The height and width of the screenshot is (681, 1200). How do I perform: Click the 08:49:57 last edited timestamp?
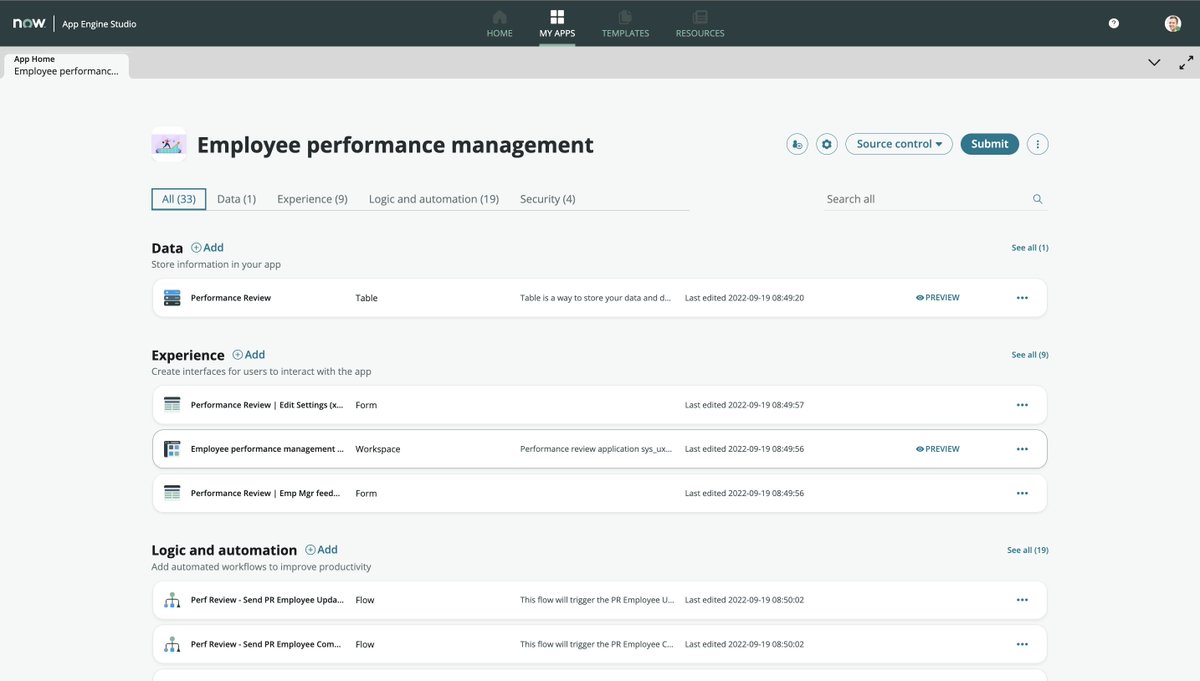click(744, 405)
